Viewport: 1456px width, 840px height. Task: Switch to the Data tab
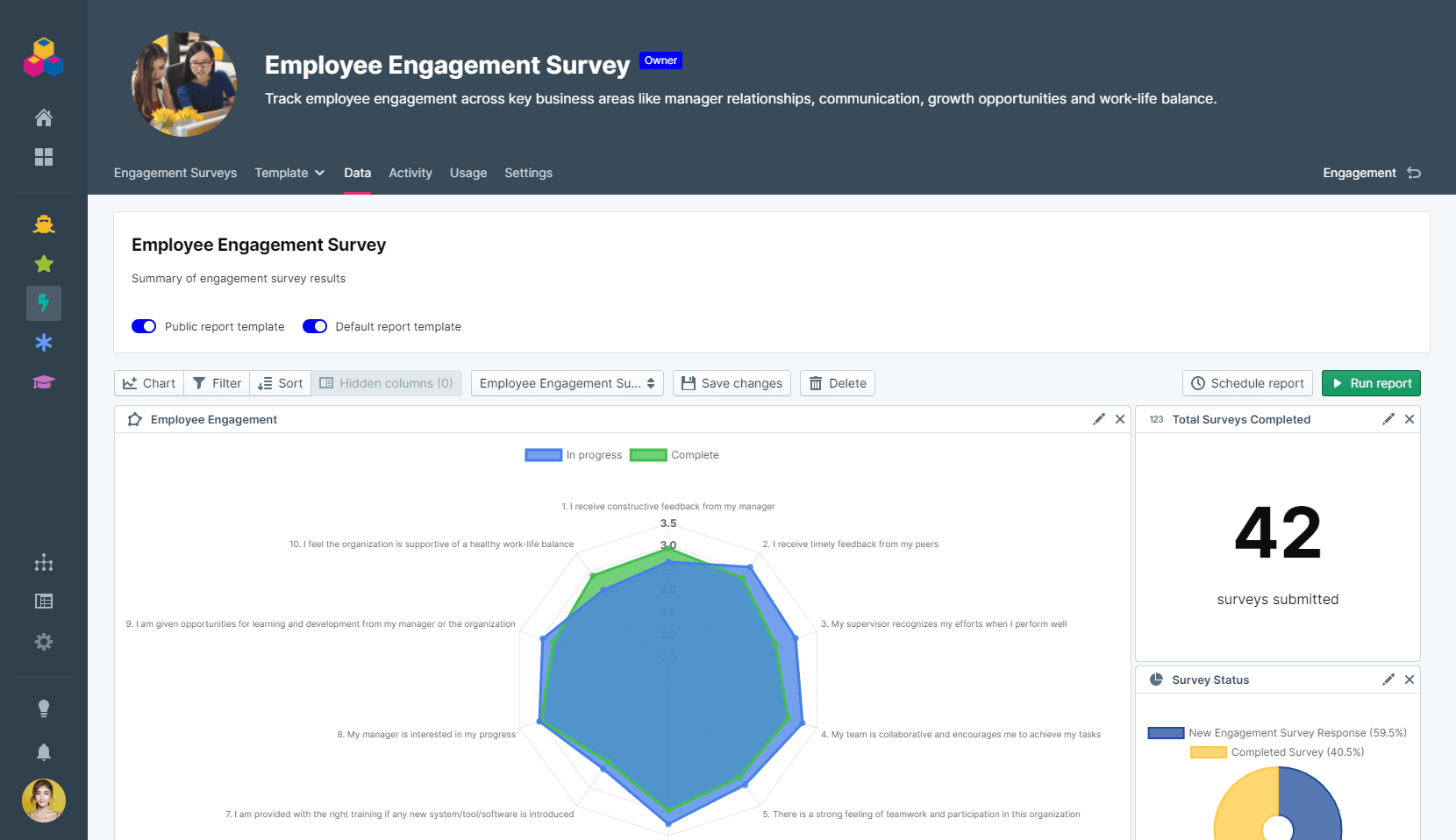(357, 173)
